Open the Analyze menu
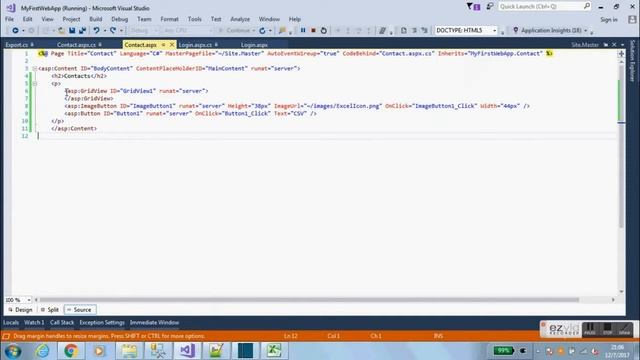640x360 pixels. (x=240, y=19)
